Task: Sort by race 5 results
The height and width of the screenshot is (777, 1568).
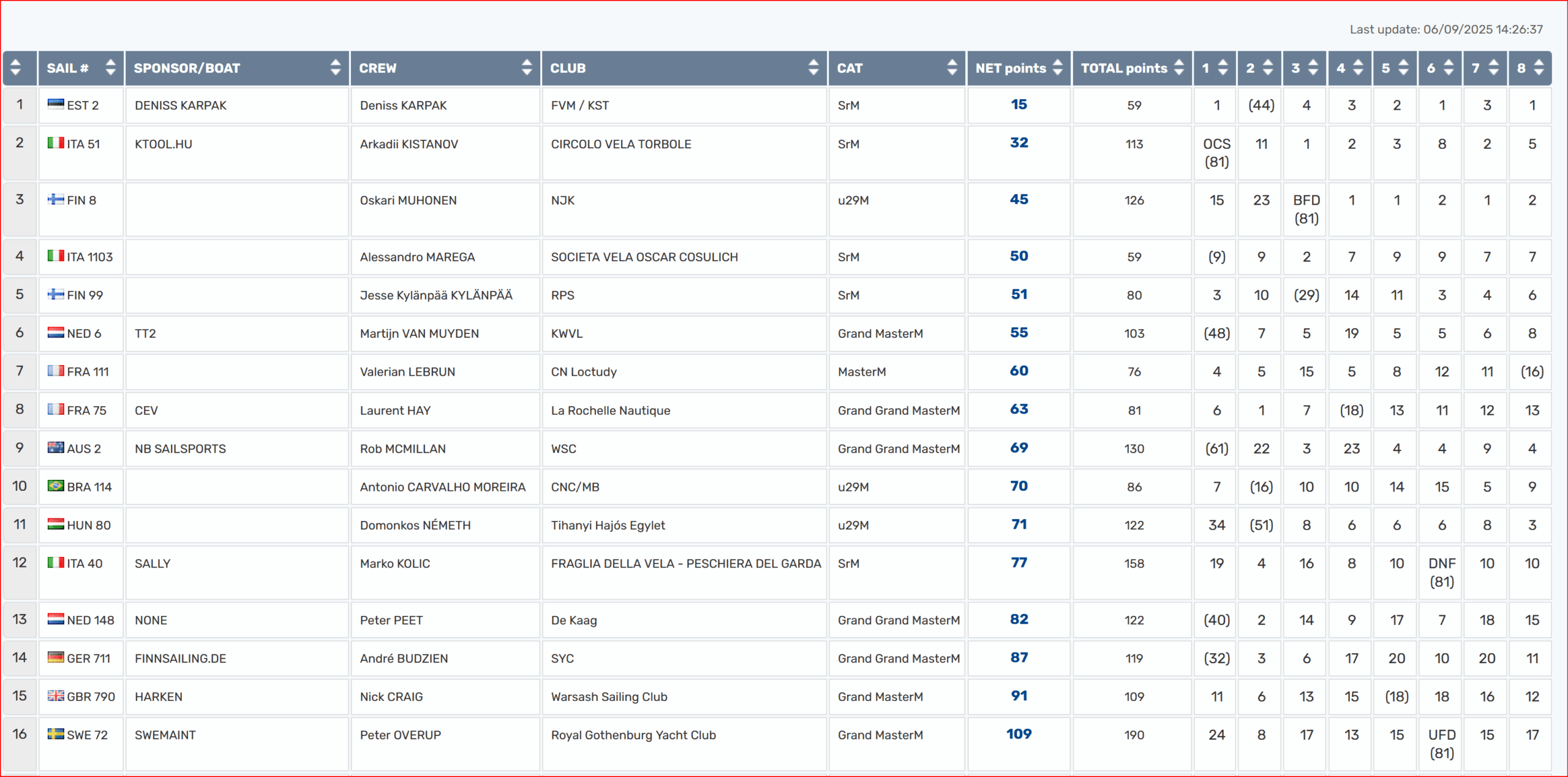Action: coord(1404,68)
